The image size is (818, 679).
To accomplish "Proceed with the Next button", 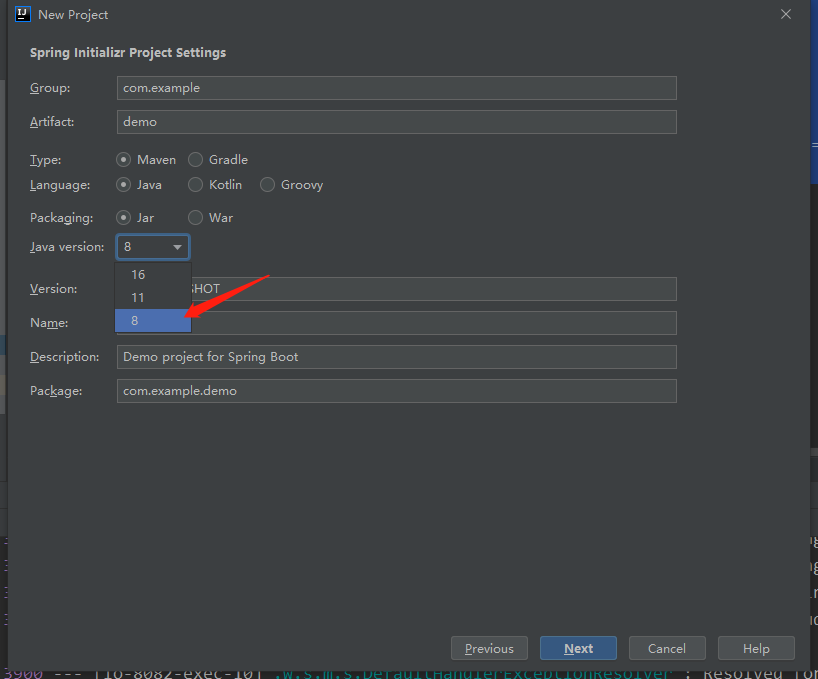I will coord(578,648).
